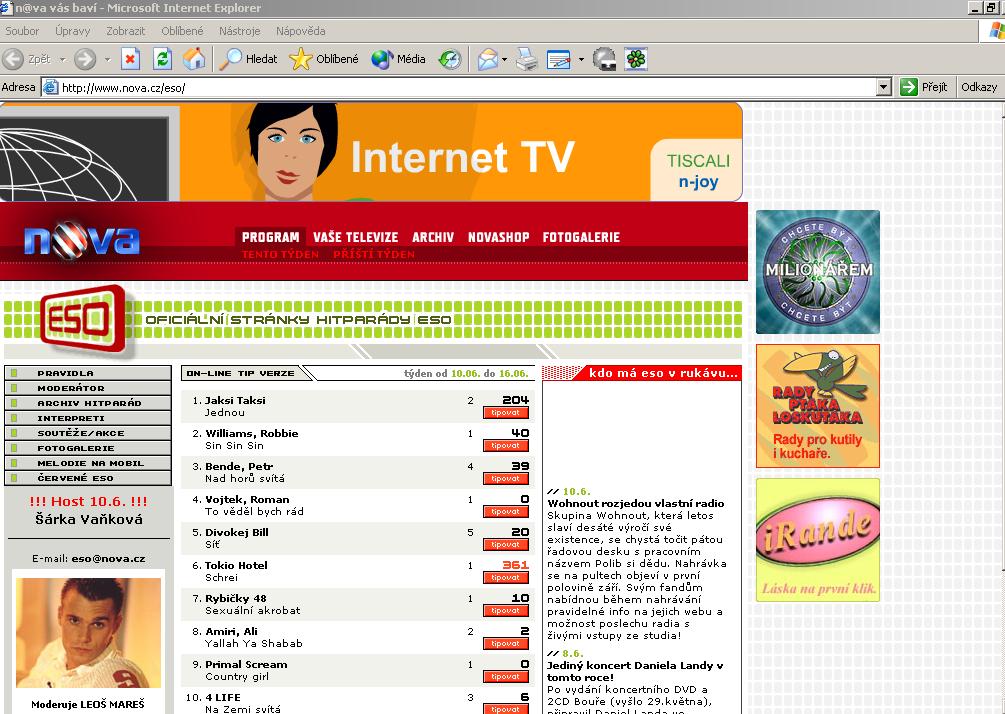Open MODERÁTOR in the ESO sidebar
Viewport: 1005px width, 714px height.
[x=88, y=388]
